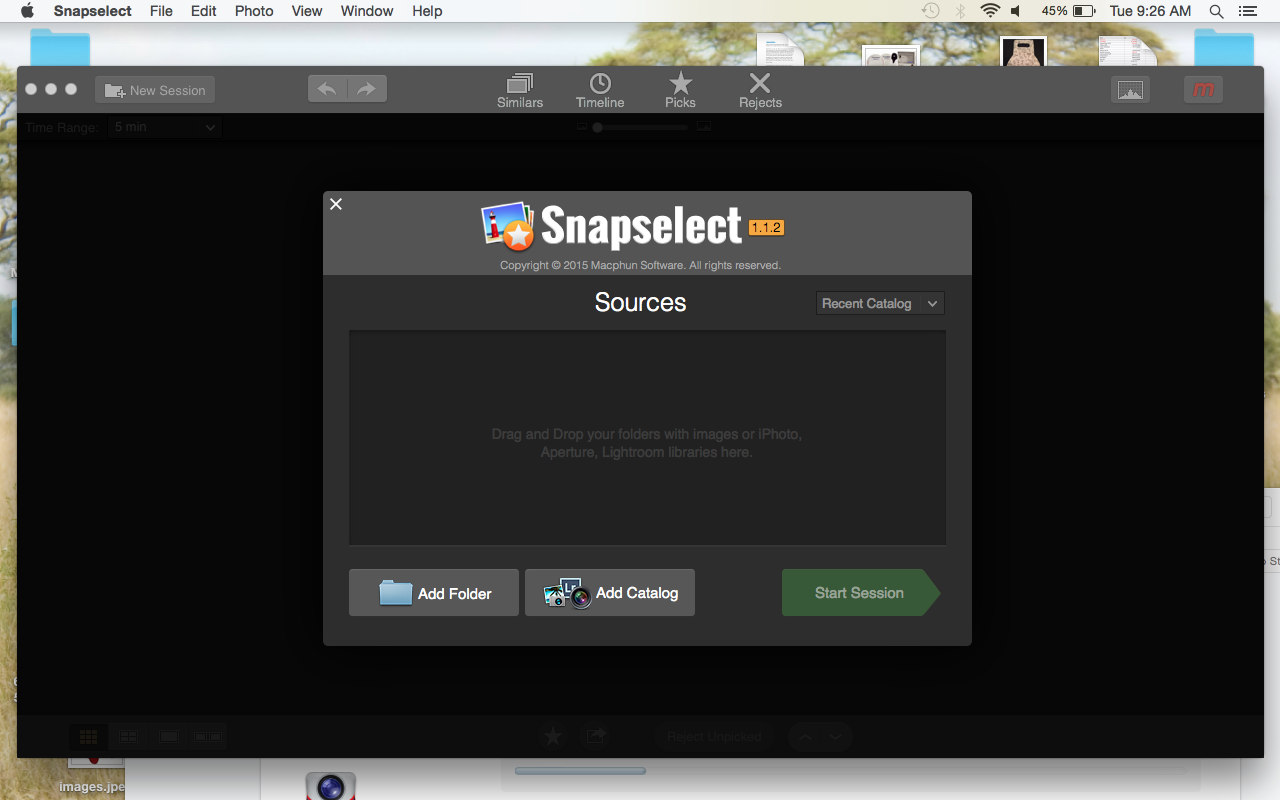Click the Time Machine menu bar icon
Image resolution: width=1280 pixels, height=800 pixels.
[x=931, y=11]
